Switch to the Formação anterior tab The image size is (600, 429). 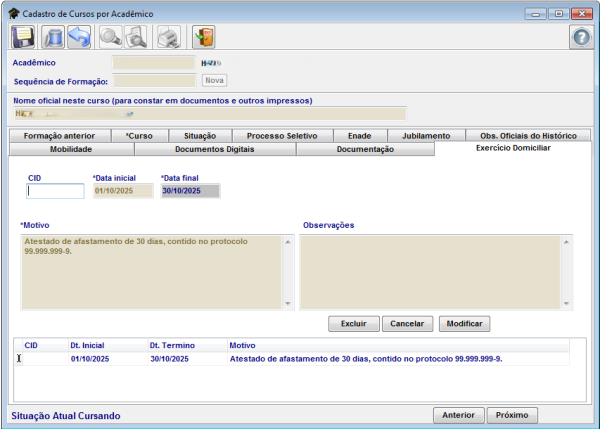59,135
